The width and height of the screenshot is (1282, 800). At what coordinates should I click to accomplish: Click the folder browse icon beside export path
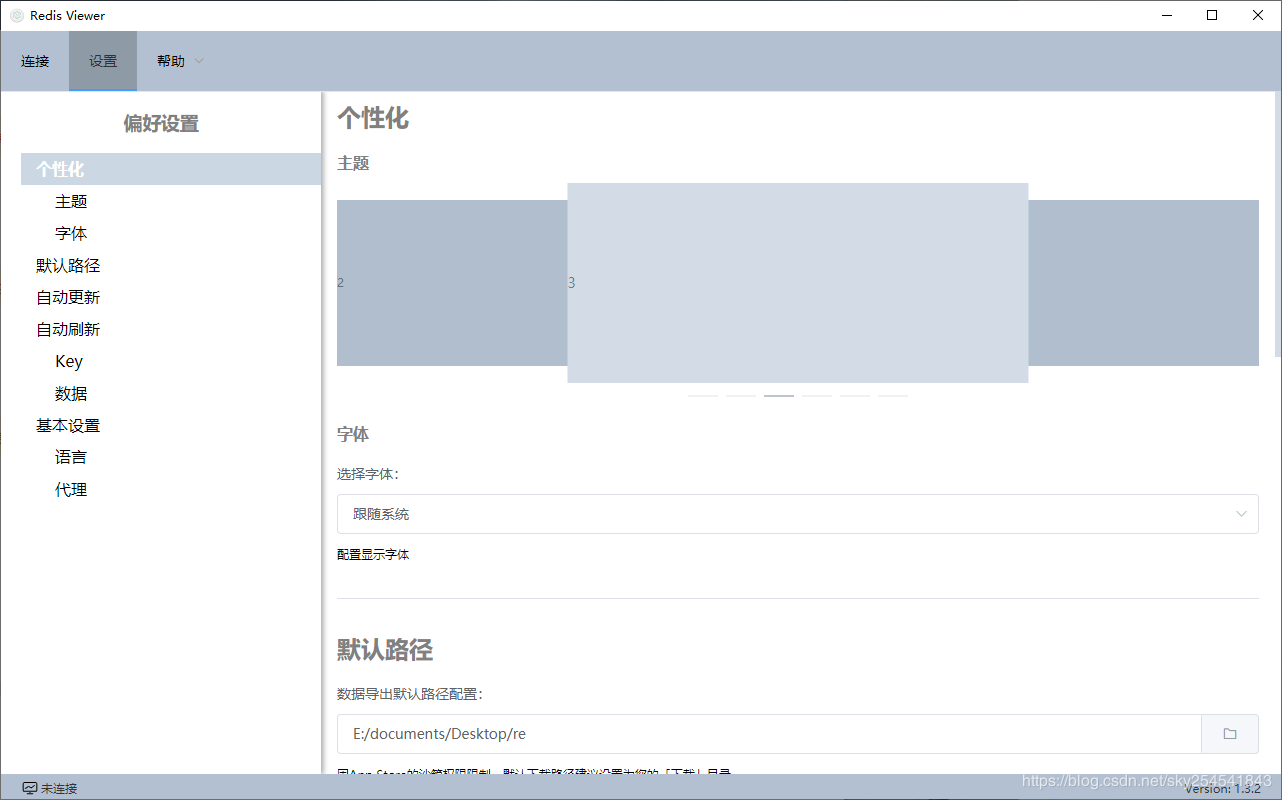[1229, 734]
